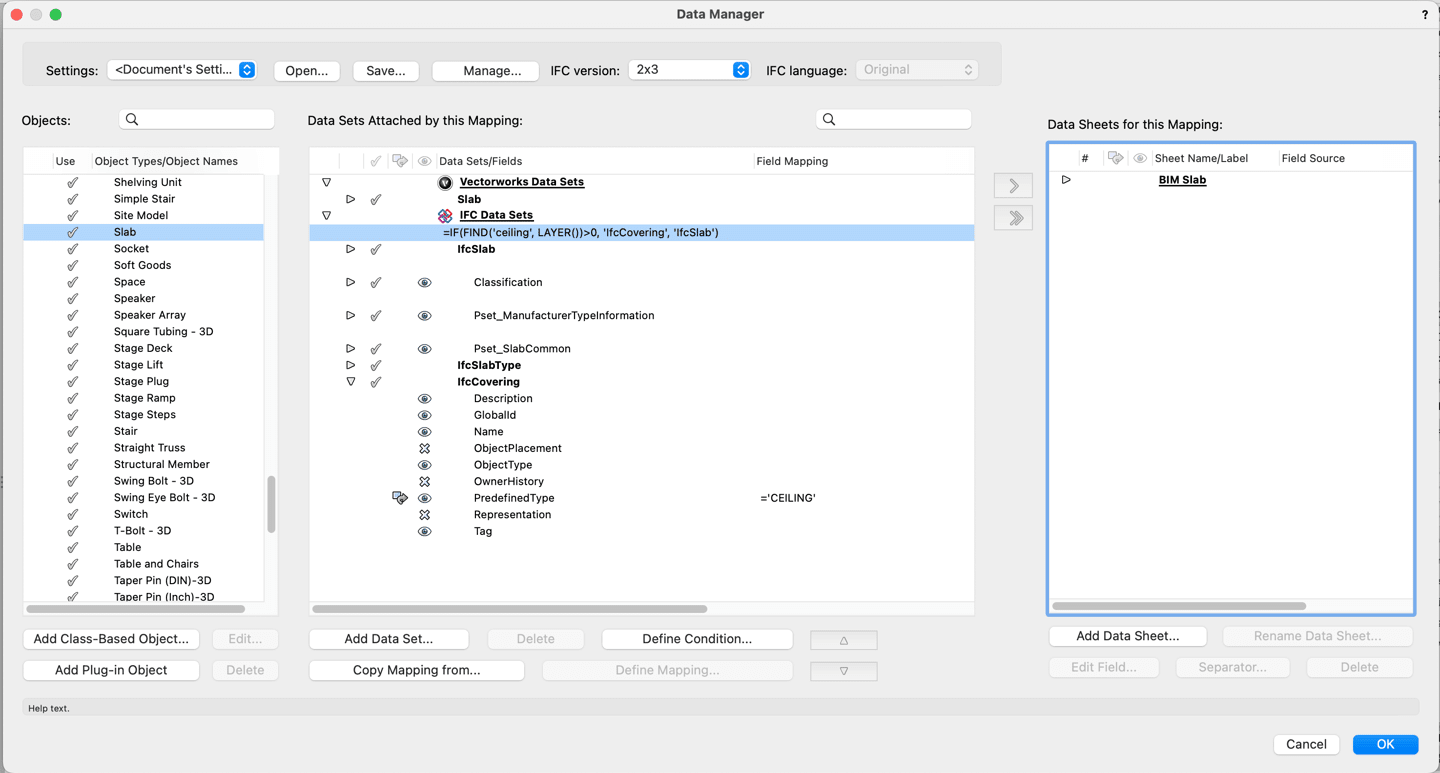This screenshot has width=1440, height=773.
Task: Click the Define Condition... button
Action: click(697, 639)
